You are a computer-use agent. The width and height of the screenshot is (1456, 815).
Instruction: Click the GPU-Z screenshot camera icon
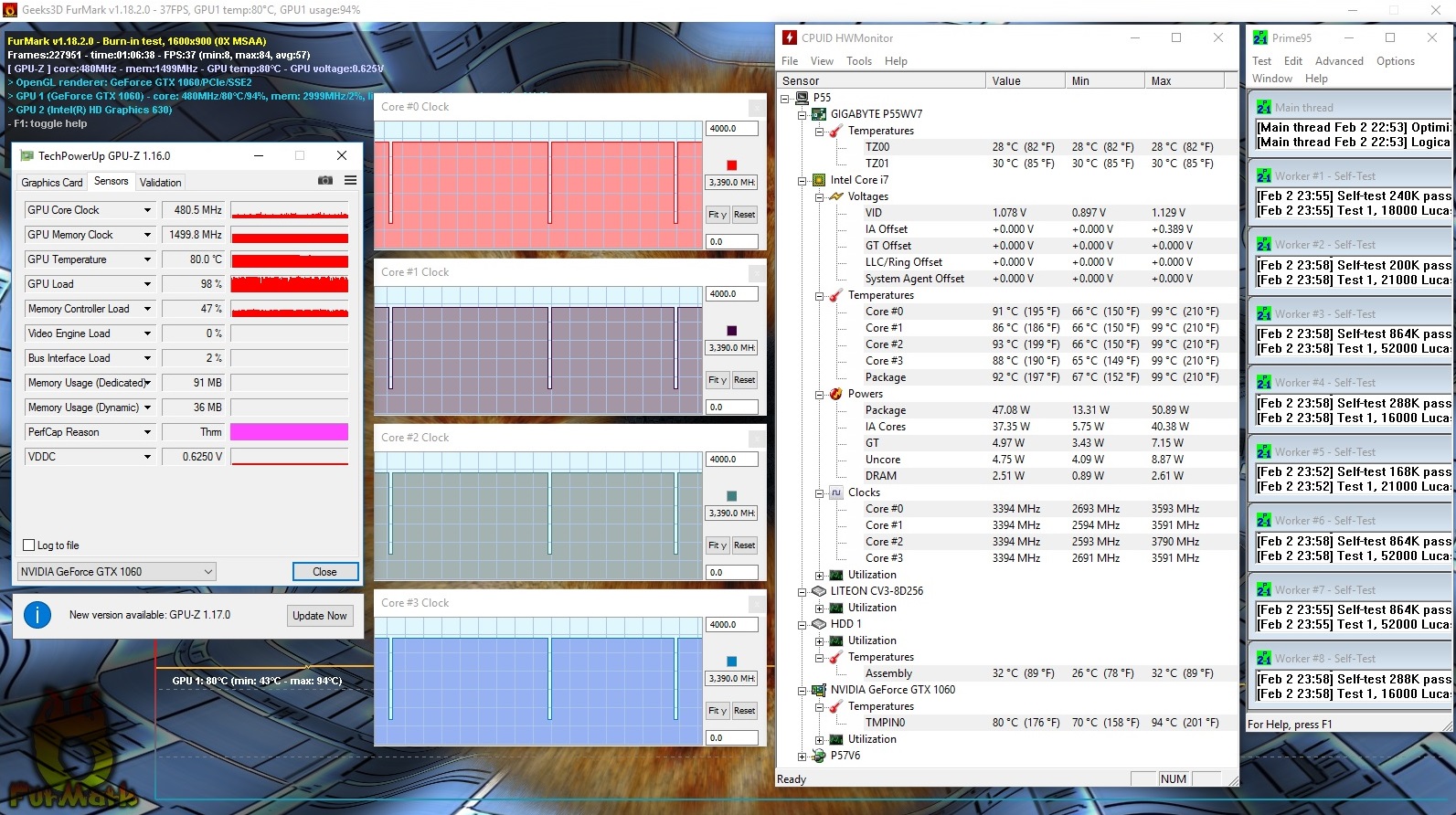pos(324,181)
